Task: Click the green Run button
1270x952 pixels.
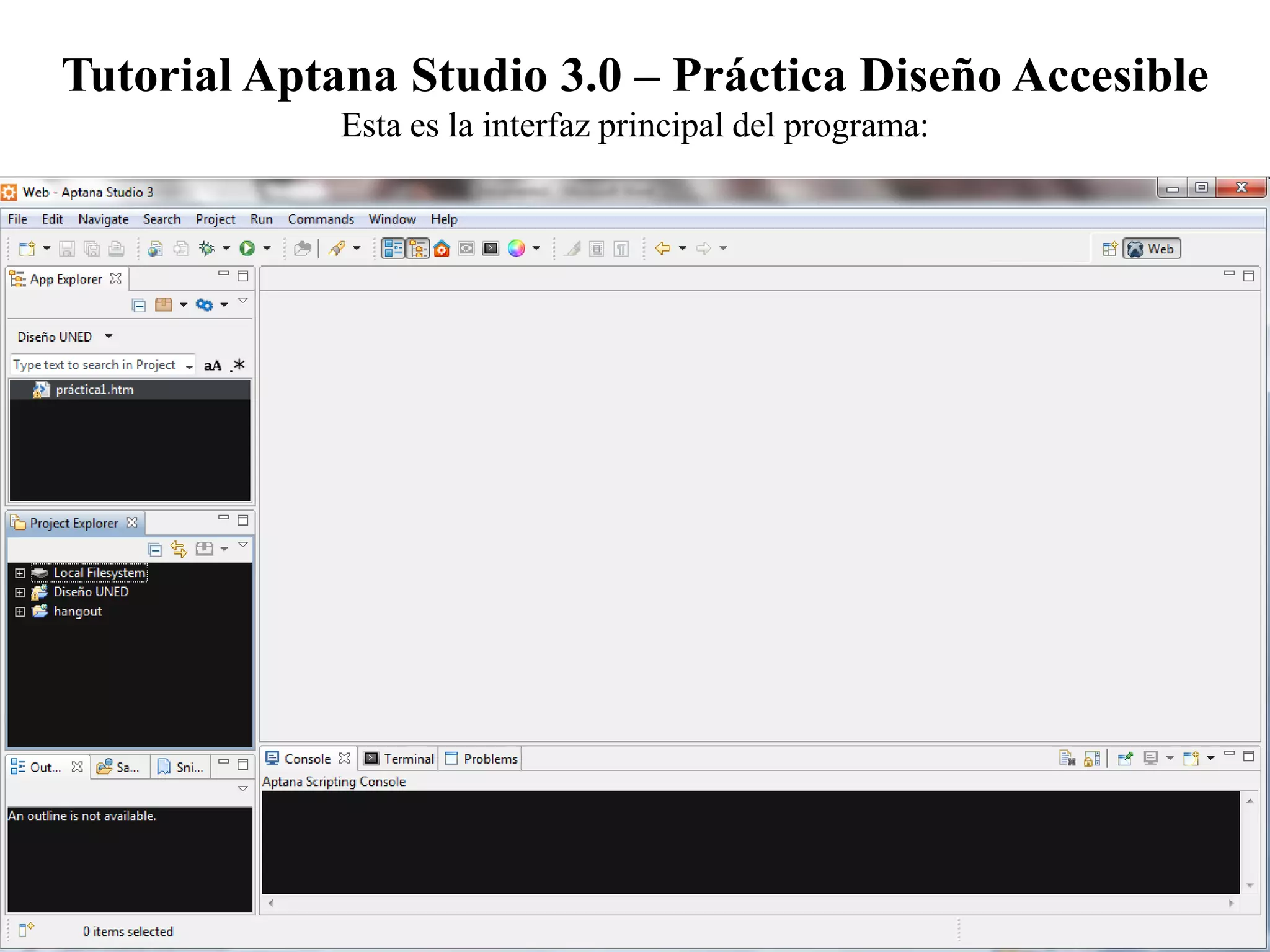Action: (x=247, y=249)
